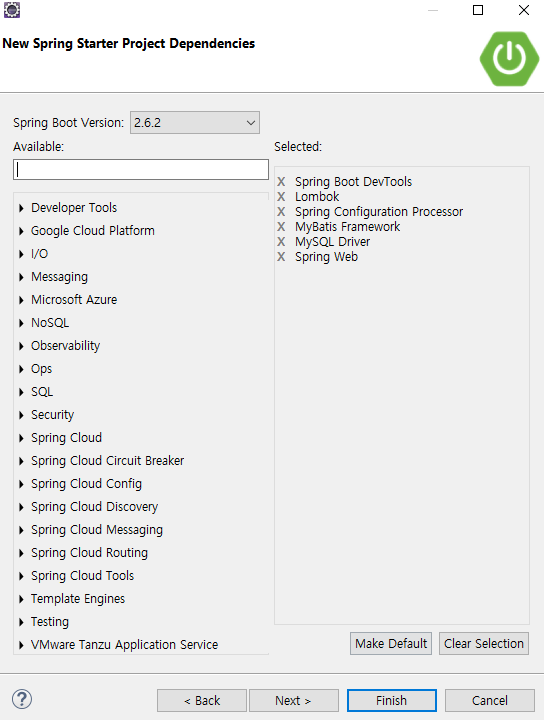
Task: Expand the Template Engines arrow
Action: tap(21, 599)
